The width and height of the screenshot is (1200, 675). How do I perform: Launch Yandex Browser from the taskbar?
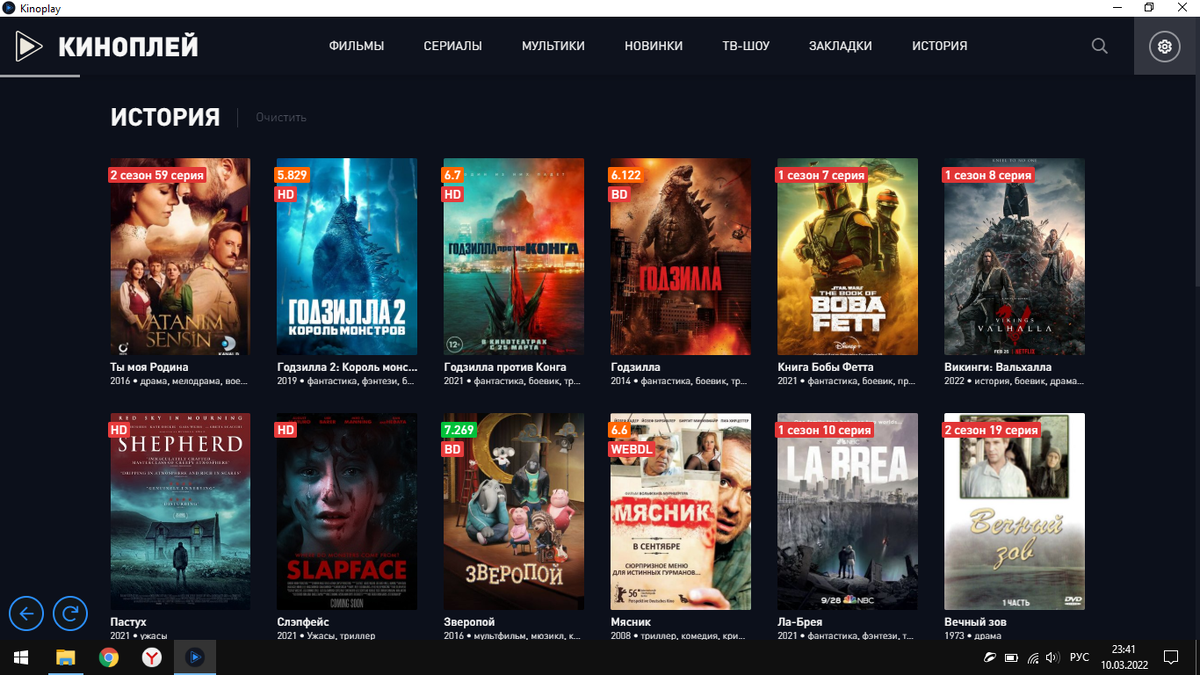pos(152,657)
